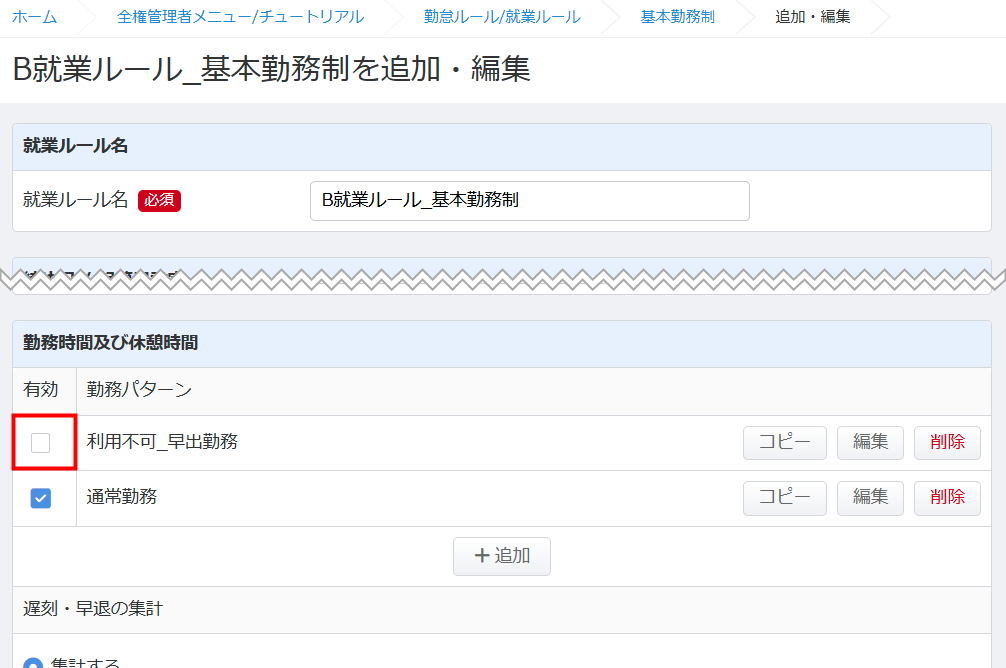Uncheck the 通常勤務 checkbox
1006x668 pixels.
coord(41,498)
